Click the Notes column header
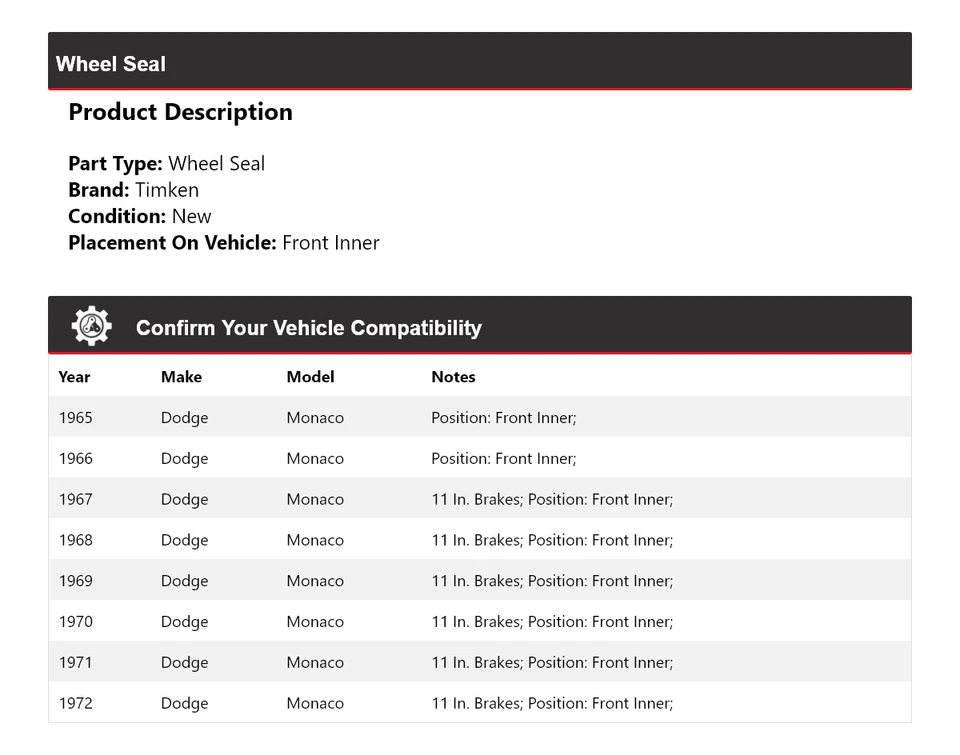The image size is (960, 755). click(x=453, y=377)
